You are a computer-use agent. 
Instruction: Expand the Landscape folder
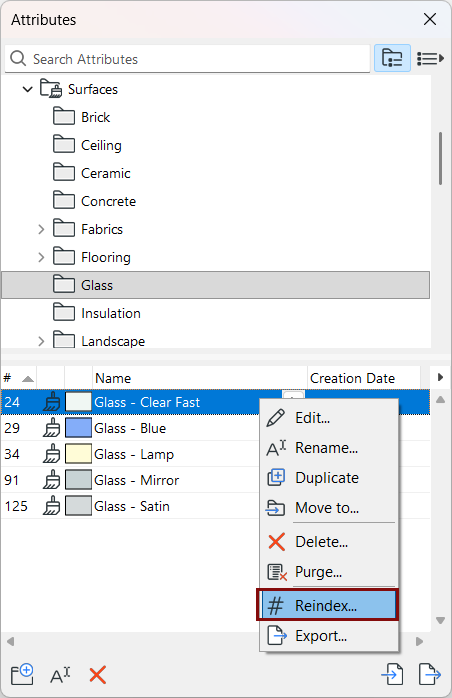[41, 341]
